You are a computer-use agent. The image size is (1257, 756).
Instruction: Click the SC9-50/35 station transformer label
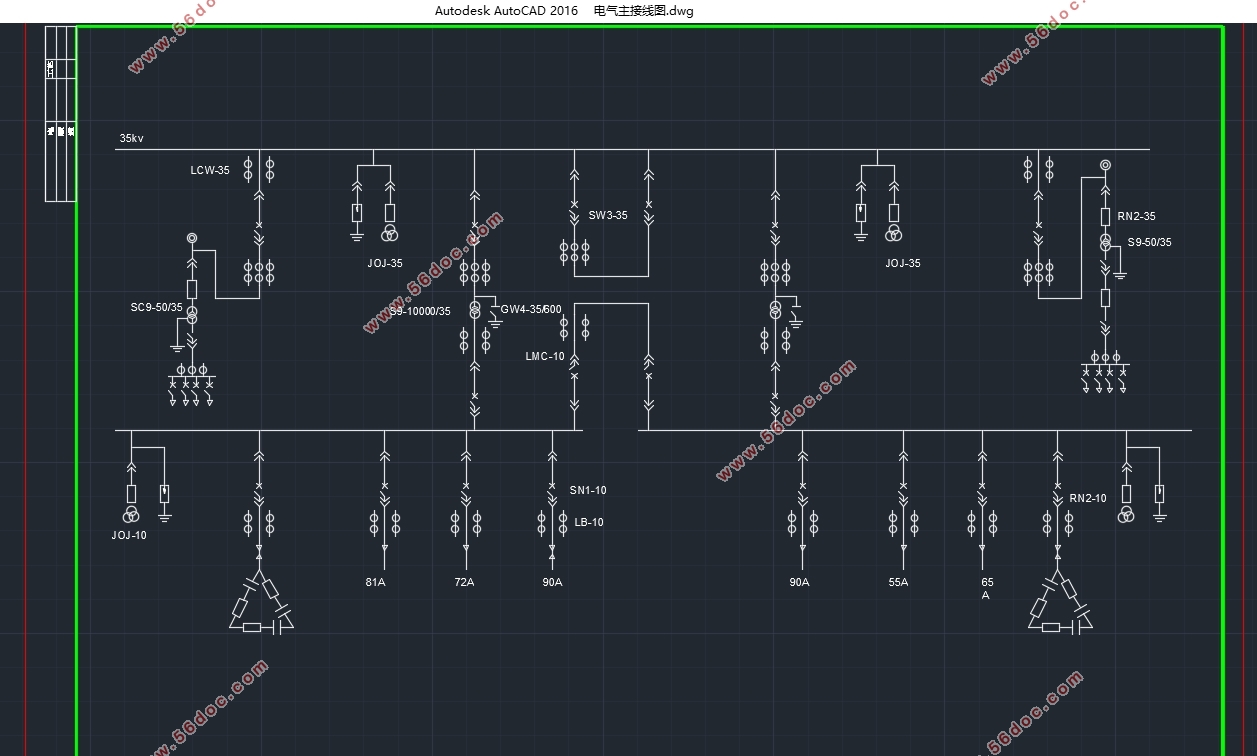[157, 307]
